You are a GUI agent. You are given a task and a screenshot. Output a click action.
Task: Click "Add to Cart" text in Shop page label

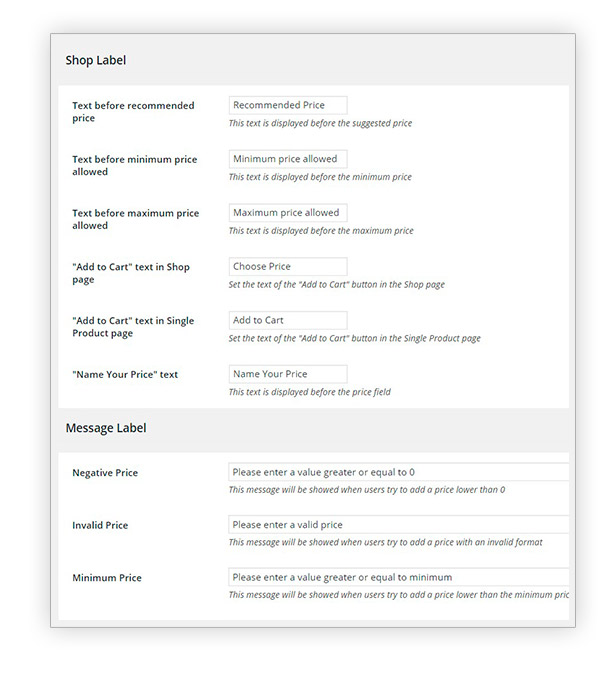[x=131, y=273]
